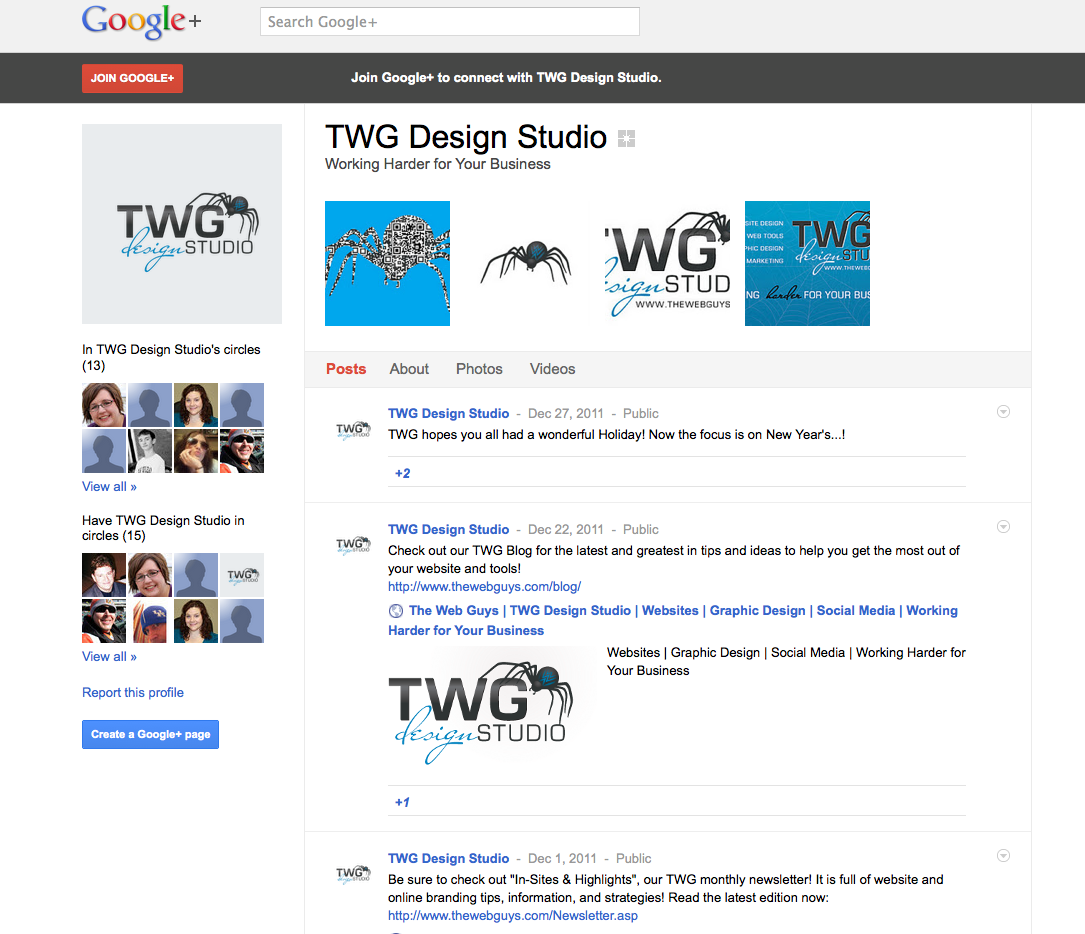Click the black-and-white boy avatar in TWG's circles
Screen dimensions: 1085x934
point(150,451)
